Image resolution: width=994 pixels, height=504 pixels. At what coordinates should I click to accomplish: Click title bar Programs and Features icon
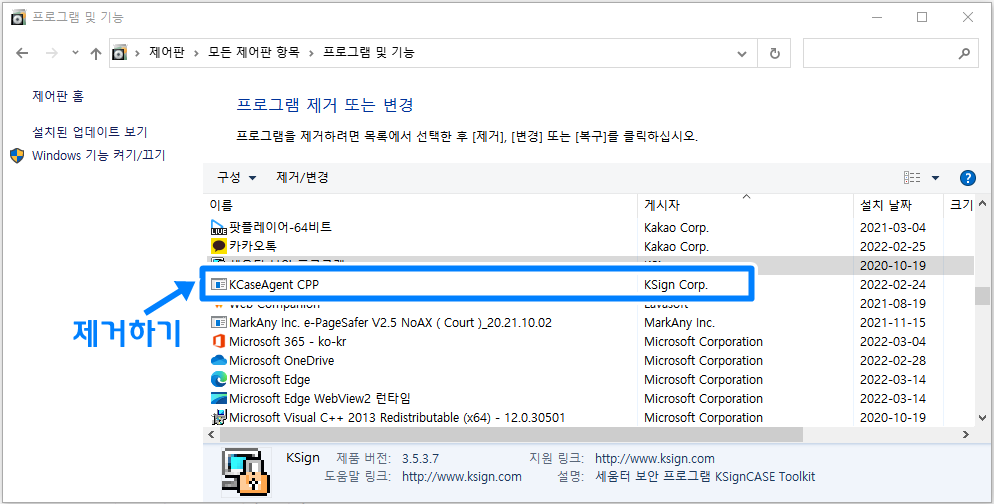pos(18,18)
